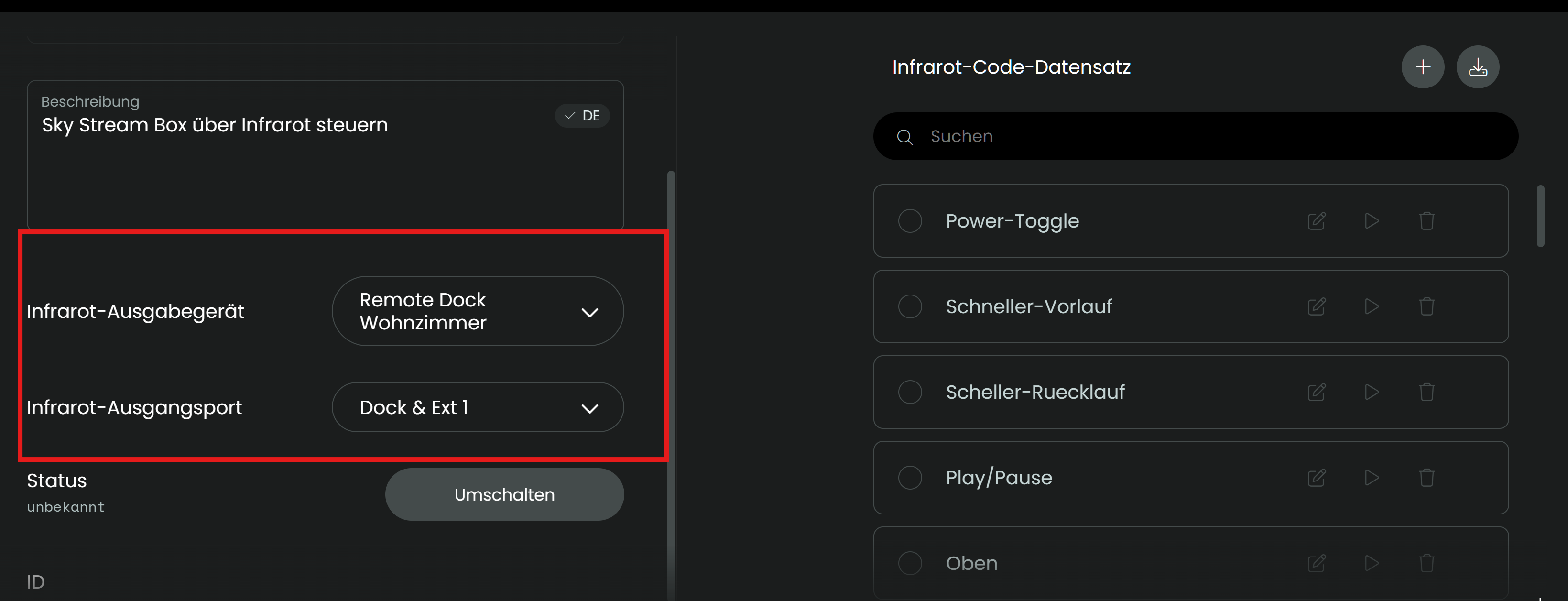1568x601 pixels.
Task: Click the Scheller-Ruecklauf list entry
Action: pos(1035,392)
